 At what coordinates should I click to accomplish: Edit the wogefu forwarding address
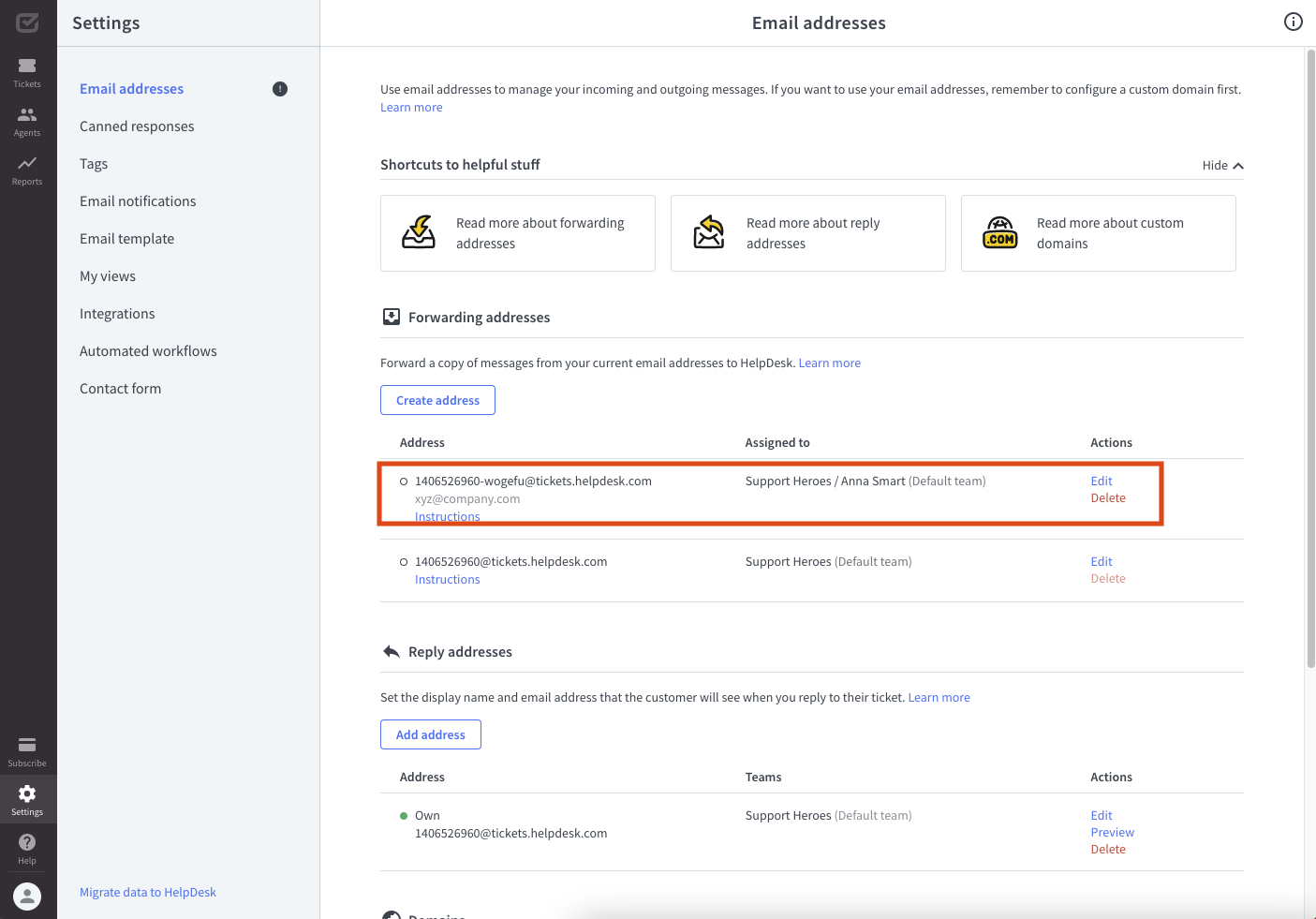click(x=1101, y=481)
